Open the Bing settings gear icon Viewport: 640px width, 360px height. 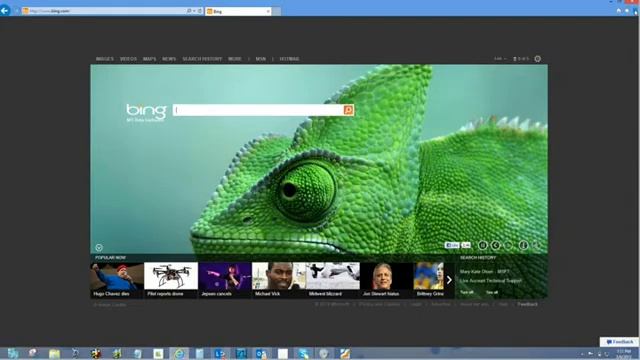(538, 59)
